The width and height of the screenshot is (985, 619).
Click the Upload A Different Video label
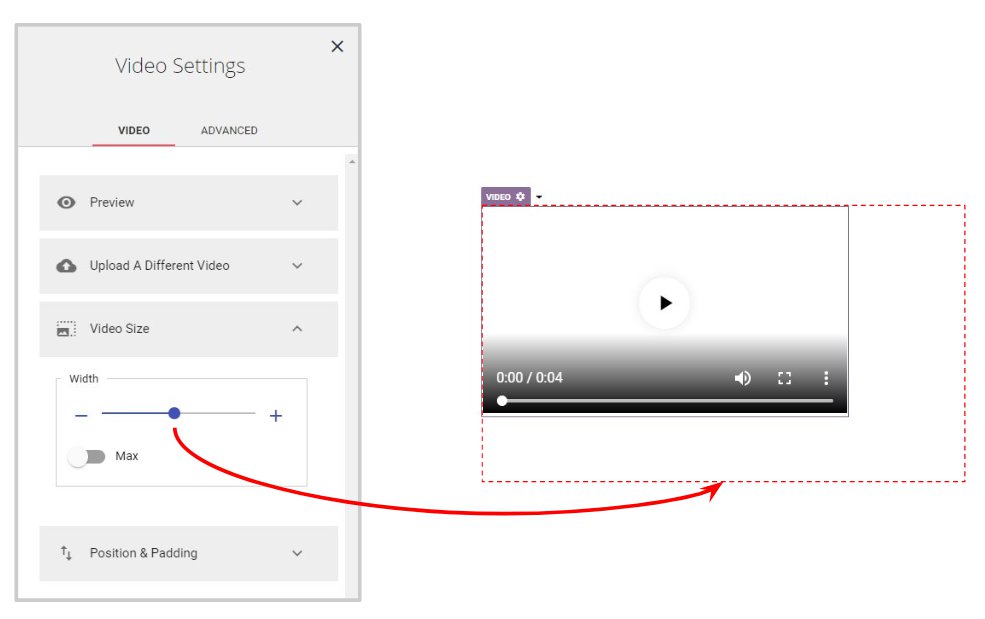[x=160, y=266]
